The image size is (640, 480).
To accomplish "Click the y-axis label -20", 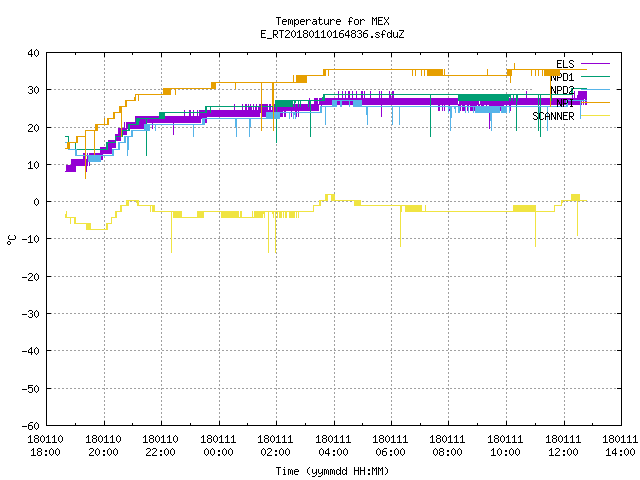I will tap(31, 277).
